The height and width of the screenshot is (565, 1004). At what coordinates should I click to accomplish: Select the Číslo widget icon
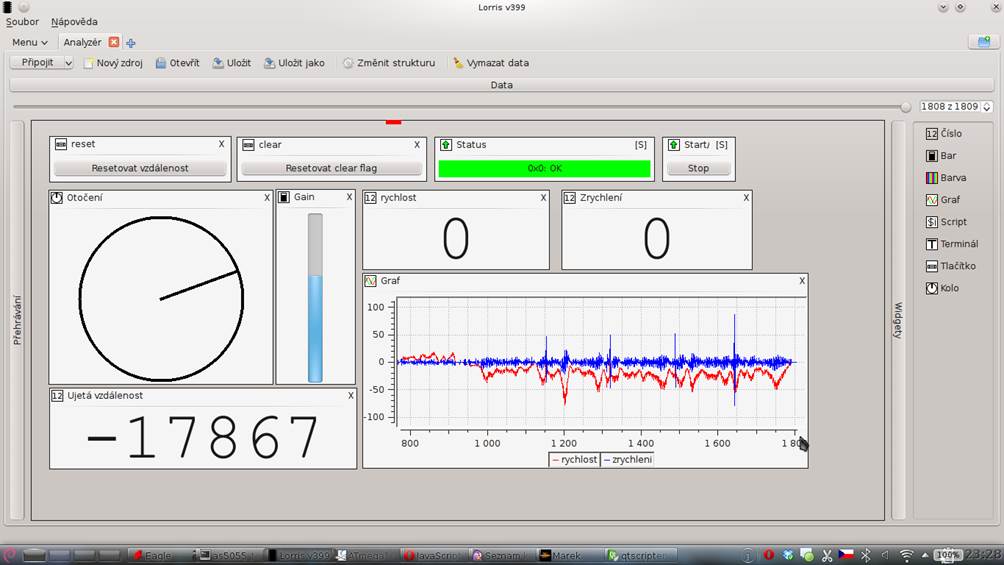click(x=931, y=133)
